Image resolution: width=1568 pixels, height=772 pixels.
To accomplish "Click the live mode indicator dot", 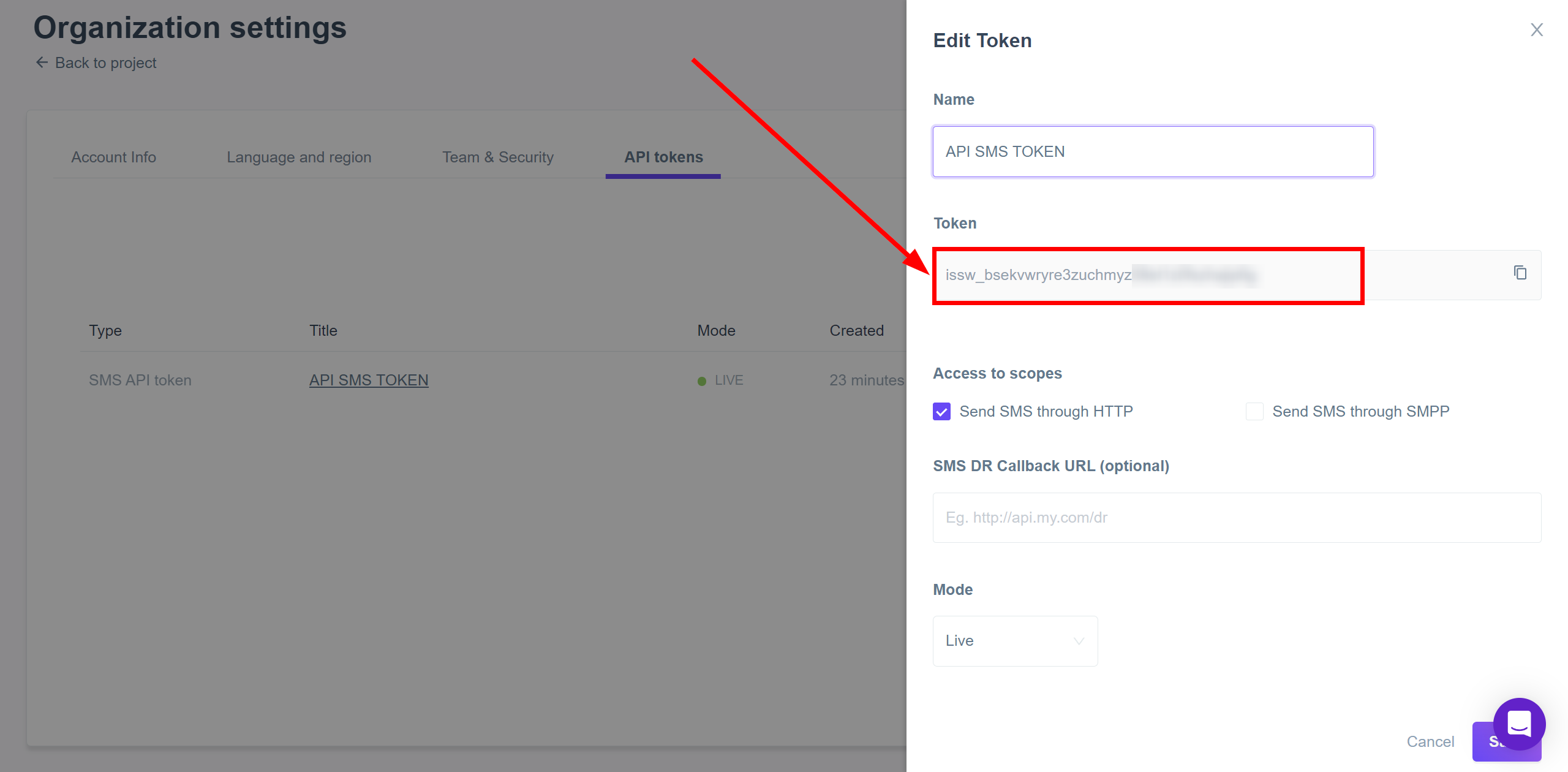I will tap(701, 380).
